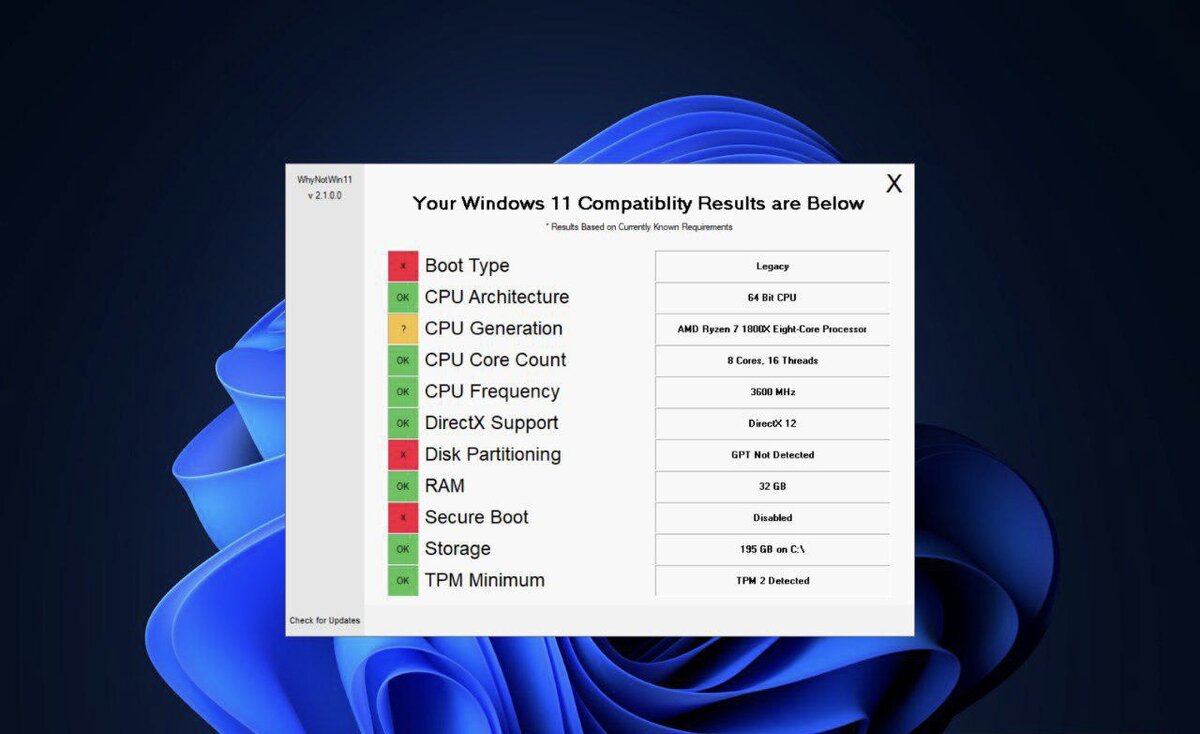Click the red X badge for Disk Partitioning
The image size is (1200, 734).
point(403,455)
